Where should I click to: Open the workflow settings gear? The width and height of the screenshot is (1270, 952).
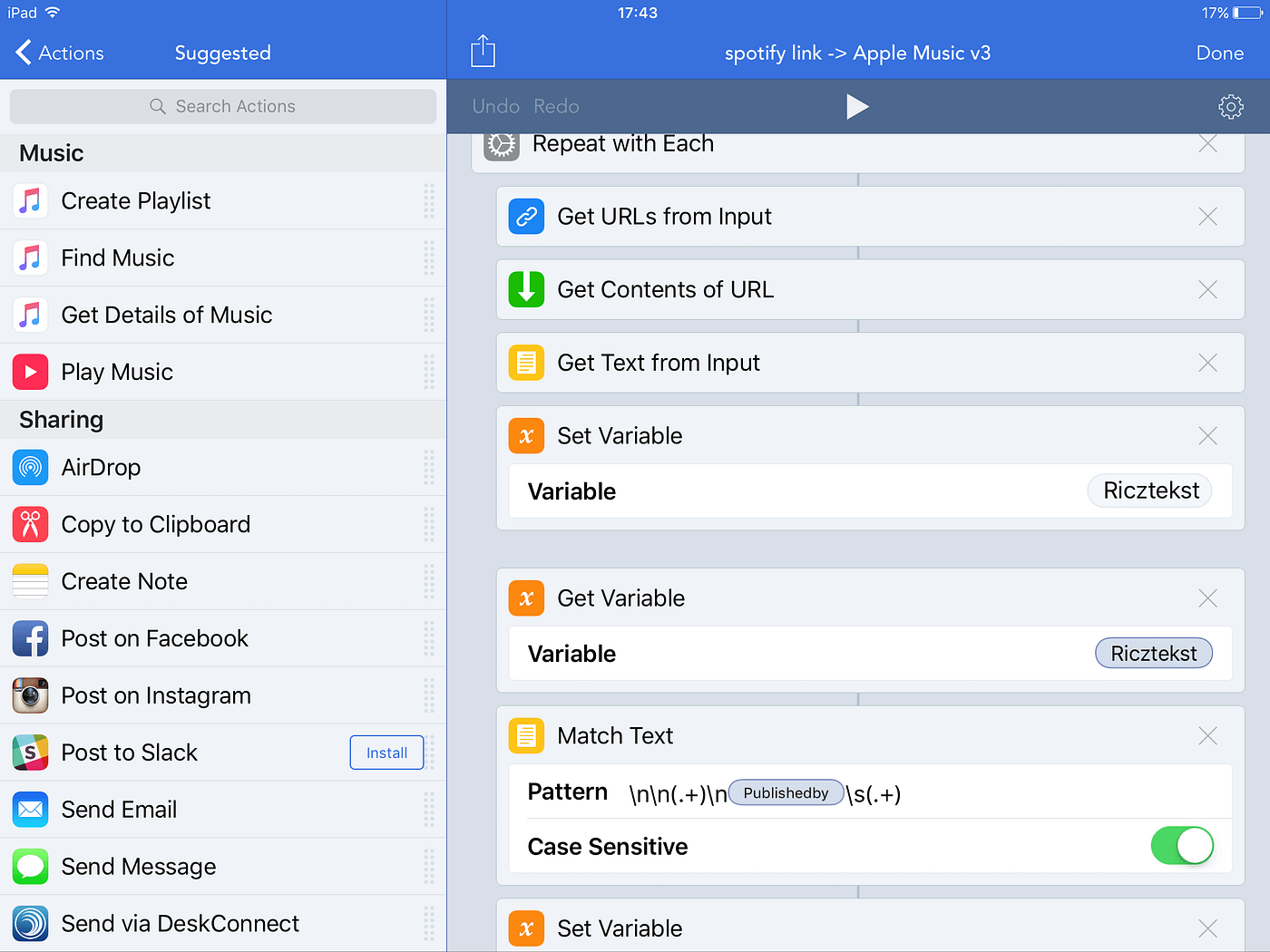(1231, 106)
